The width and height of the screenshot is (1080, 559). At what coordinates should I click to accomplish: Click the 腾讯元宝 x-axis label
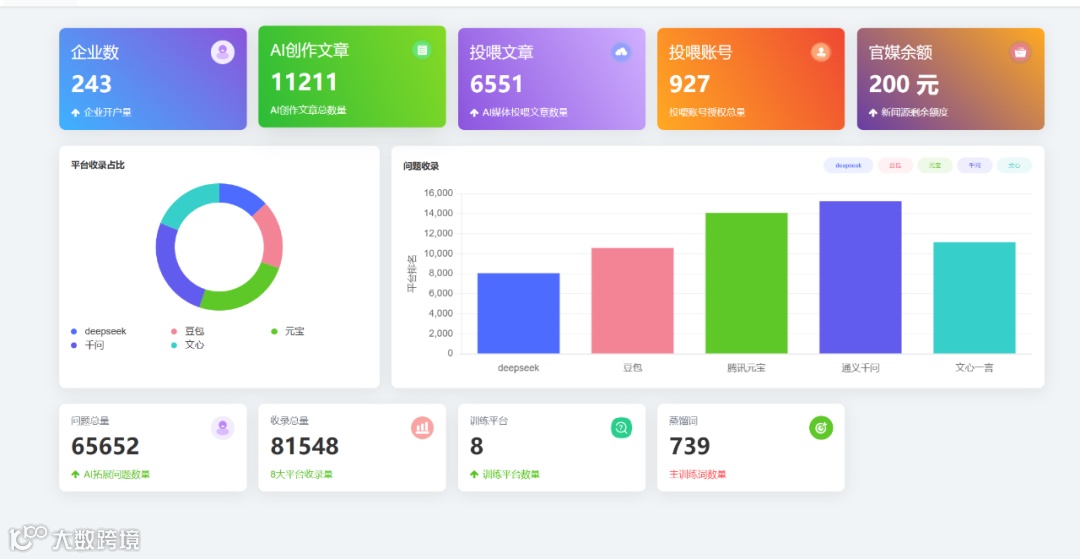(x=746, y=368)
